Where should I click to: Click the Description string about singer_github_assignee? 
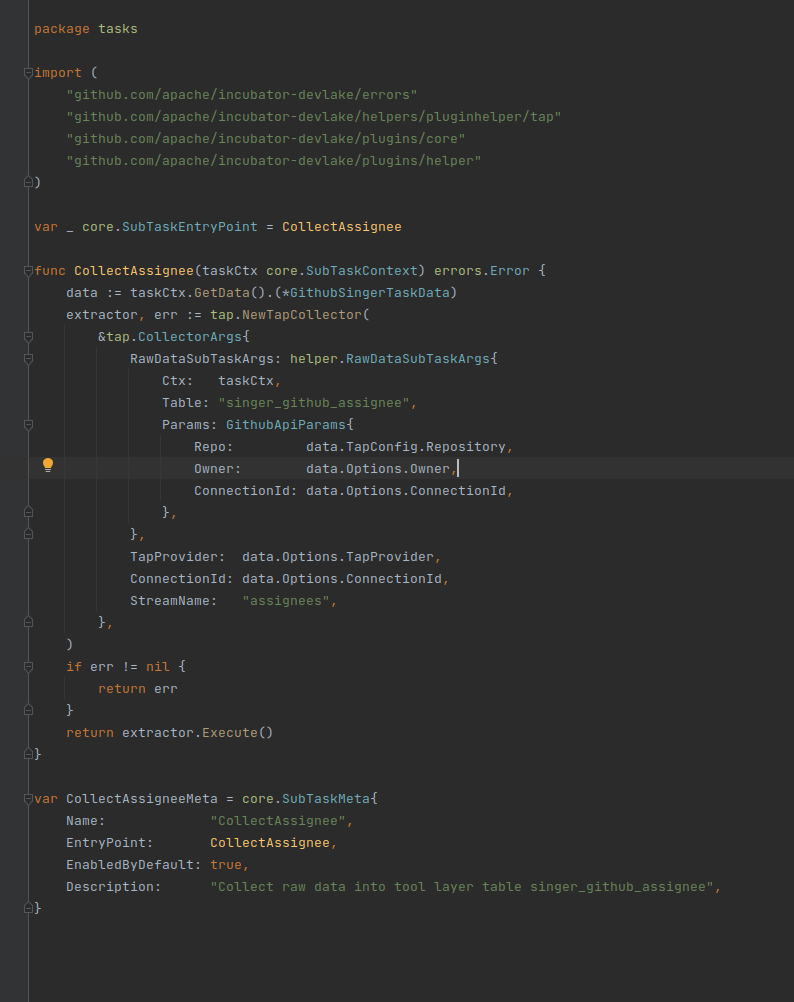462,887
